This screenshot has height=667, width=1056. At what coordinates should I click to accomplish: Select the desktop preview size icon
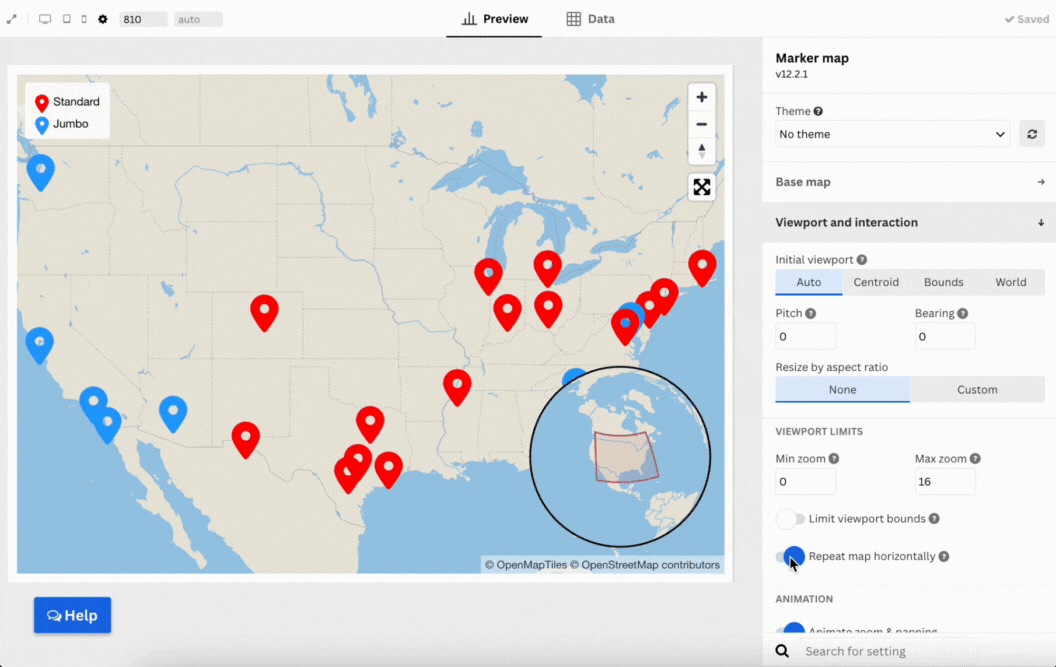45,19
